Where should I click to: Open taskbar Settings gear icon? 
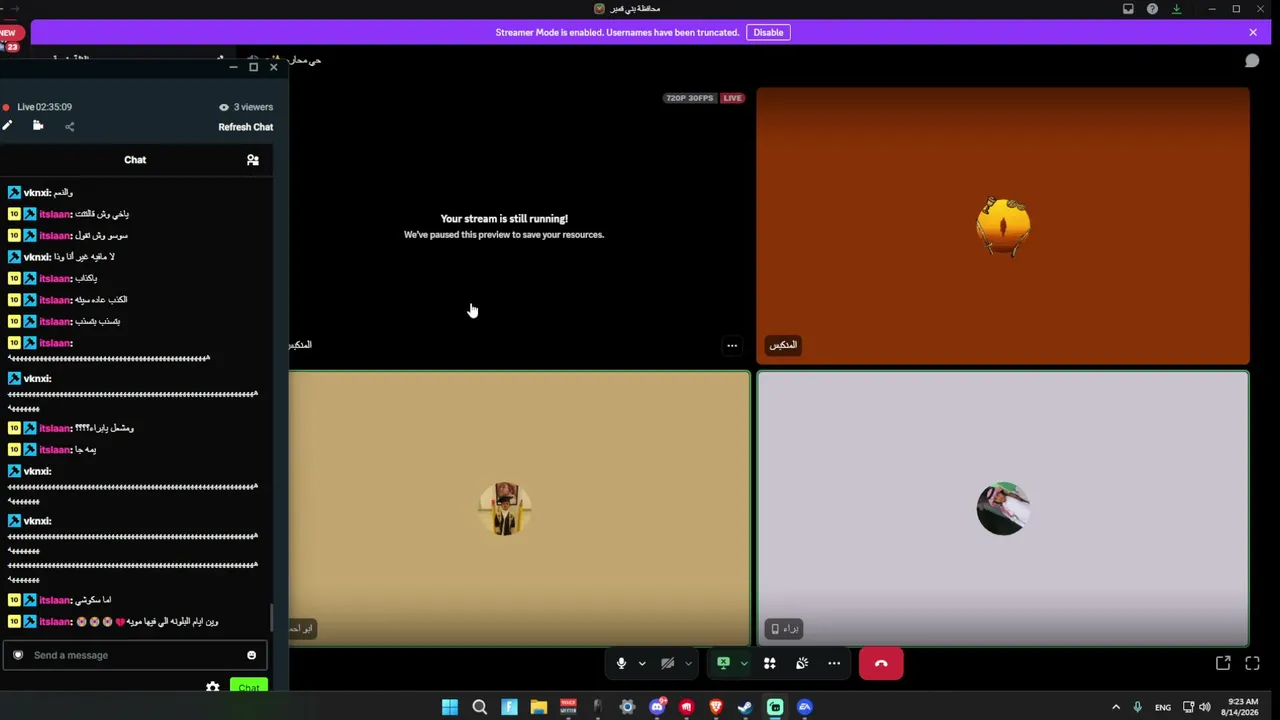(x=627, y=707)
